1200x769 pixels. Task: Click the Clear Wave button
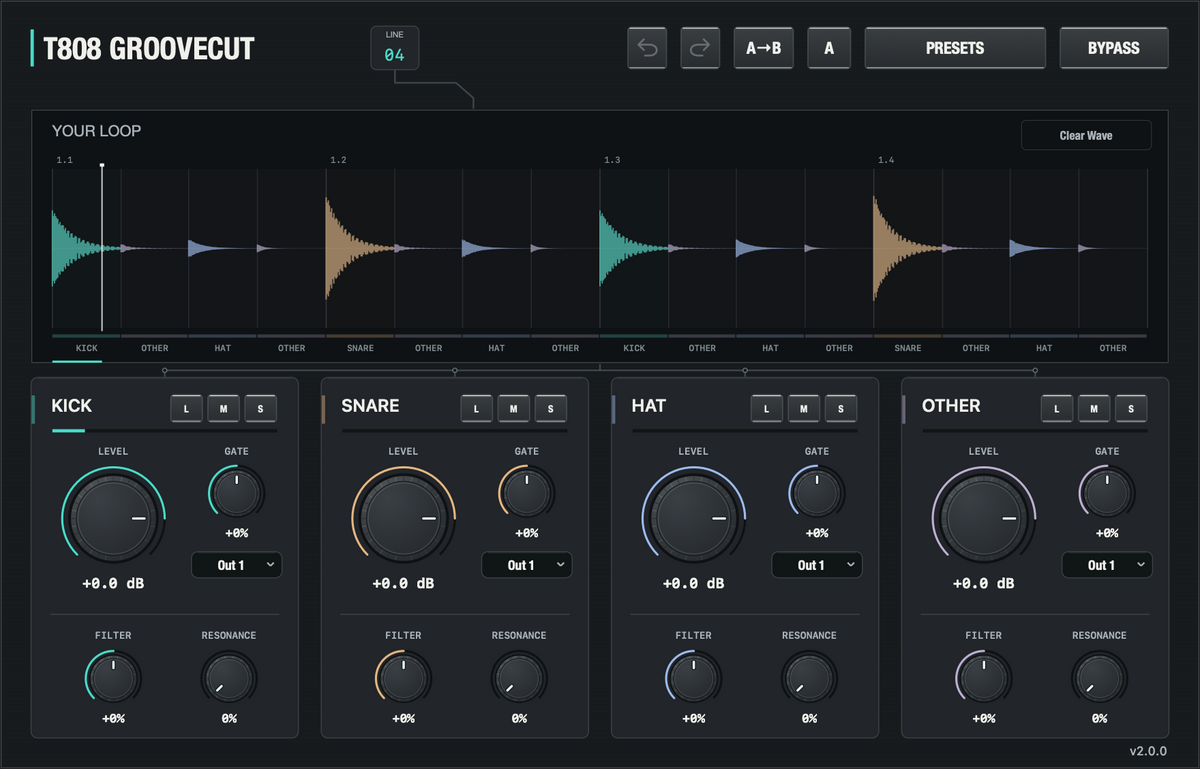tap(1086, 135)
